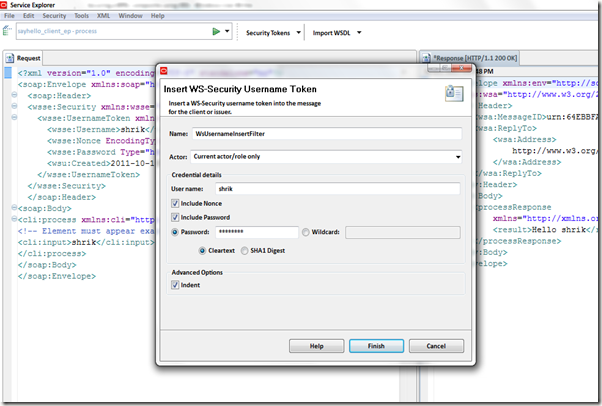The image size is (602, 406).
Task: Click the <cli:input>shrik line in Request
Action: pyautogui.click(x=86, y=242)
